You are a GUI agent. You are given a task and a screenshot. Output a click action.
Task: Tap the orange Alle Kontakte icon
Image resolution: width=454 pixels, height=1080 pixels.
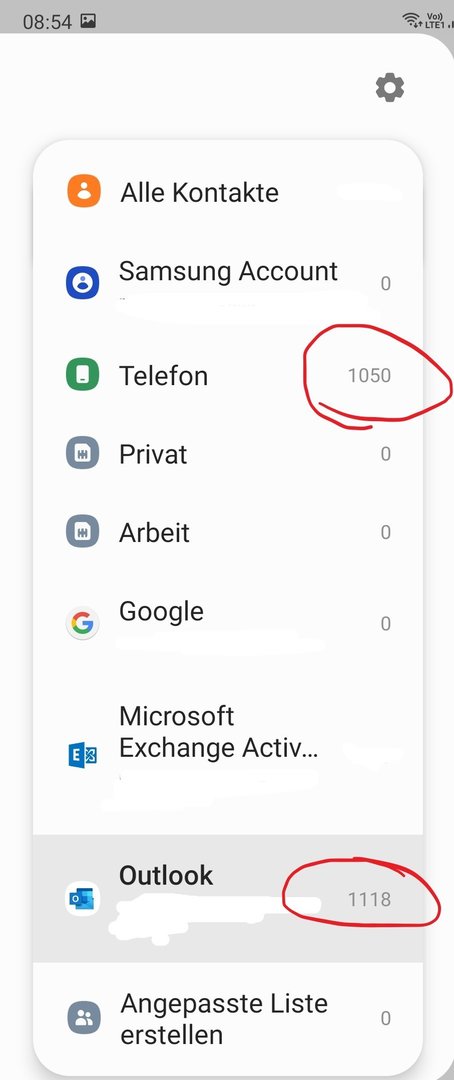click(83, 191)
